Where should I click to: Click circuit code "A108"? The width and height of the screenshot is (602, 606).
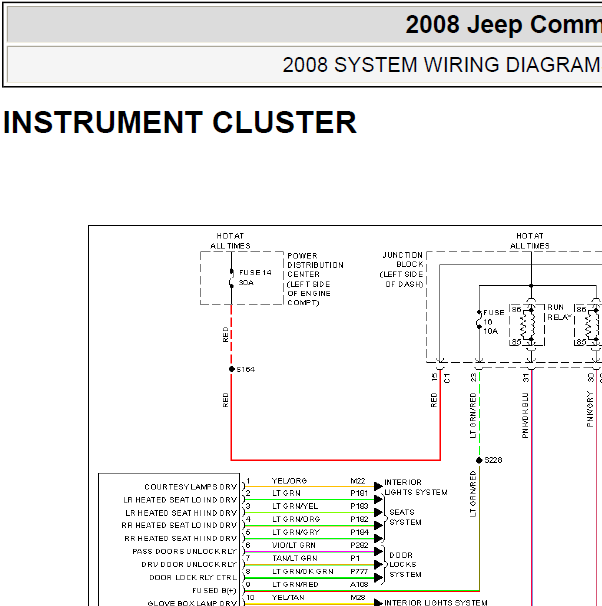(x=359, y=584)
